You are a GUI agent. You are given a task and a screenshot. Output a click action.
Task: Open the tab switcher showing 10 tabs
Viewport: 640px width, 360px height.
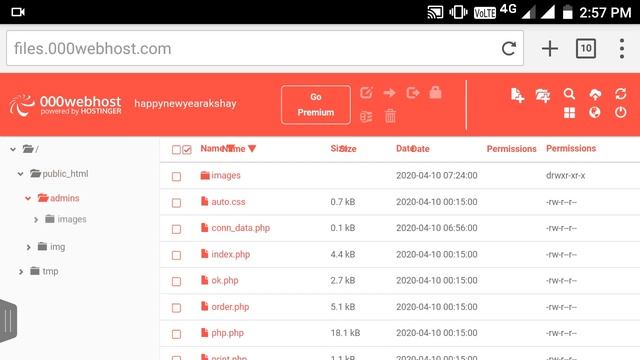[586, 49]
